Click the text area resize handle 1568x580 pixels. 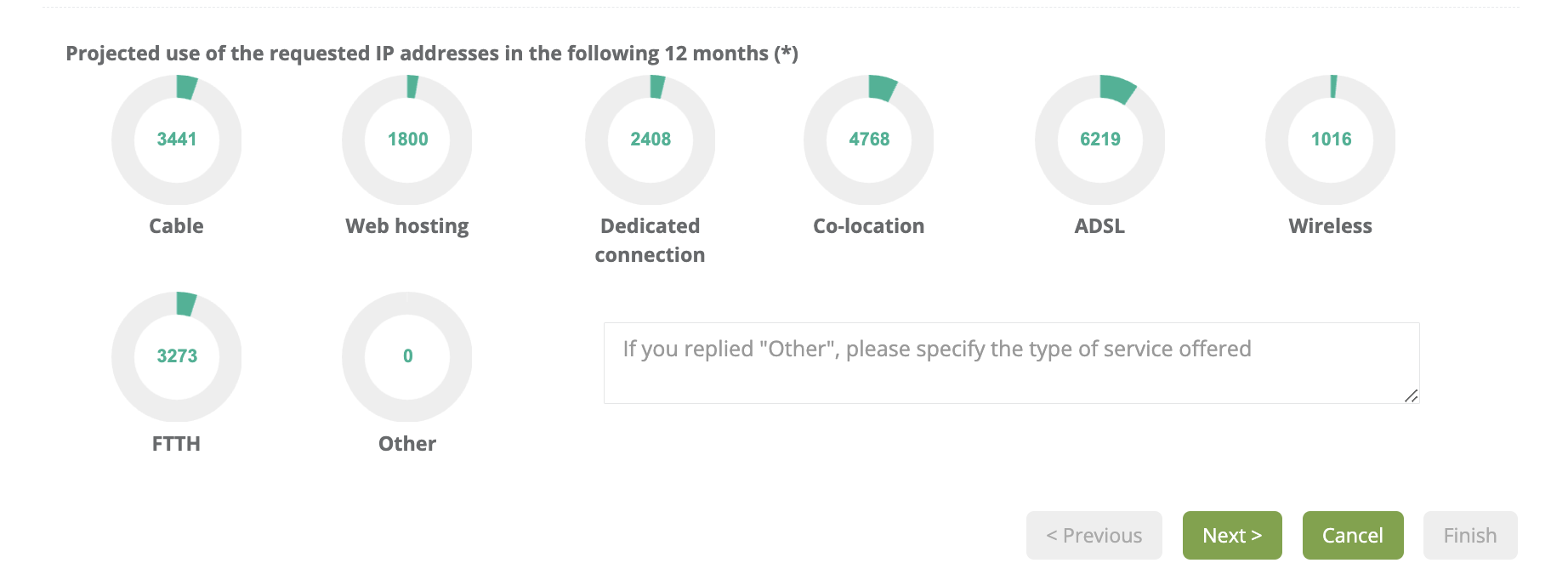point(1412,396)
